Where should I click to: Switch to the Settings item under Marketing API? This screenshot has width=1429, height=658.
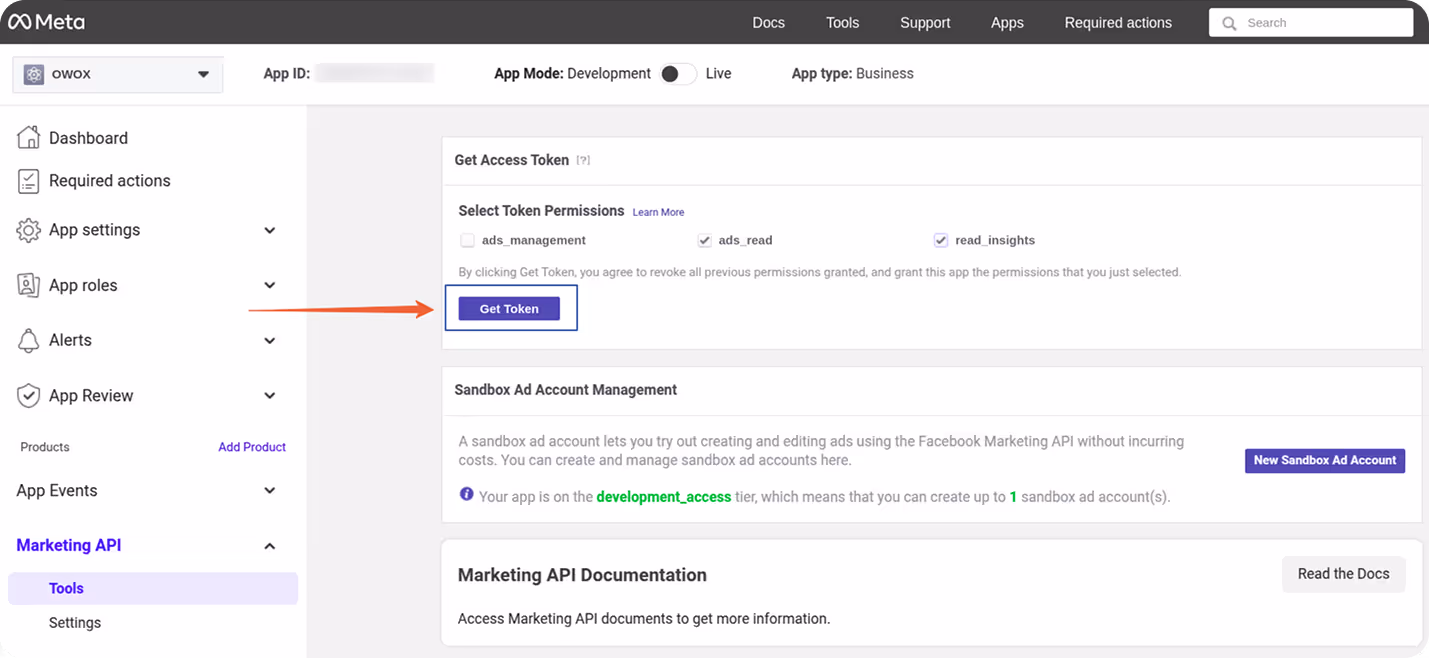click(75, 622)
